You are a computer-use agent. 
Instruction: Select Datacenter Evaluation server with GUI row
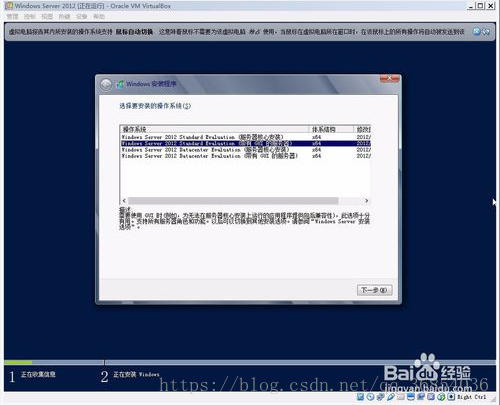point(246,156)
